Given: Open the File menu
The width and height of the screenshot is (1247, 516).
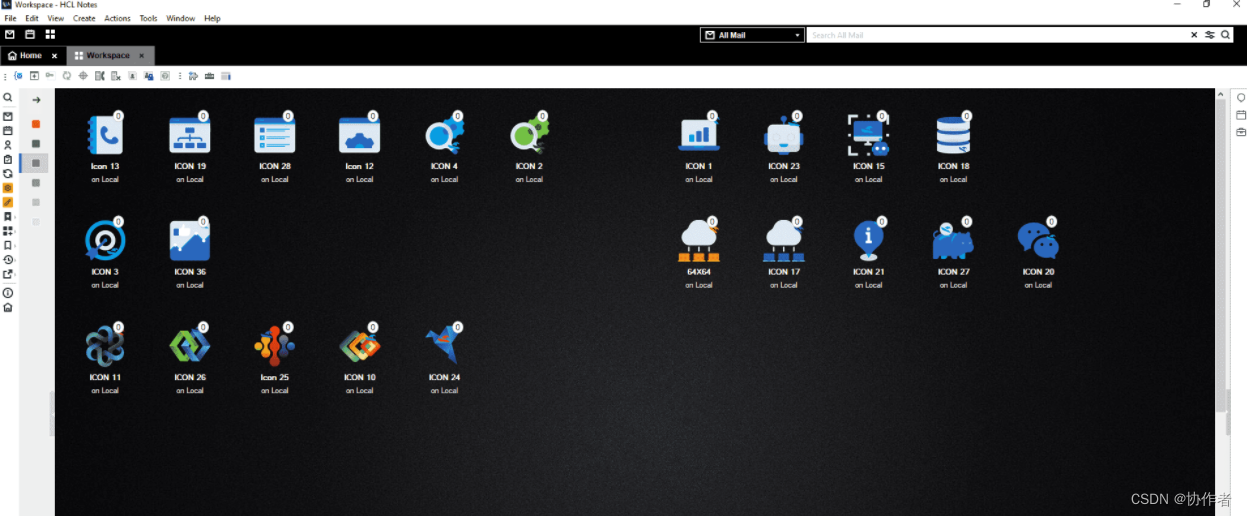Looking at the screenshot, I should click(10, 18).
